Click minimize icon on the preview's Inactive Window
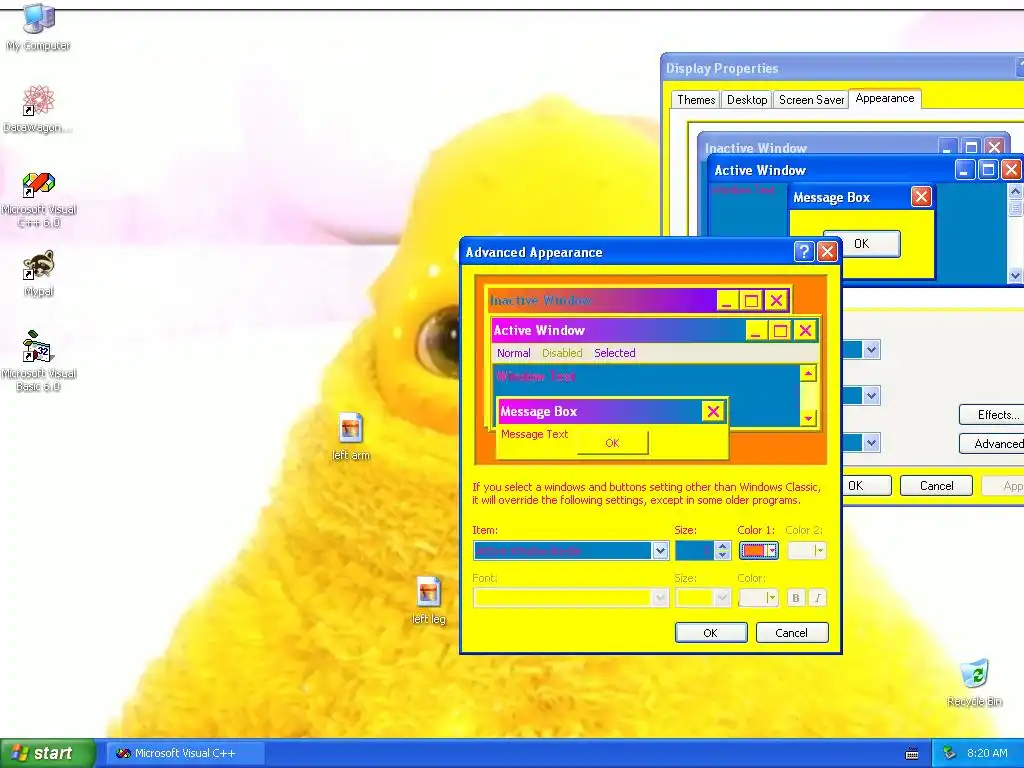Screen dimensions: 1024x768 coord(728,300)
